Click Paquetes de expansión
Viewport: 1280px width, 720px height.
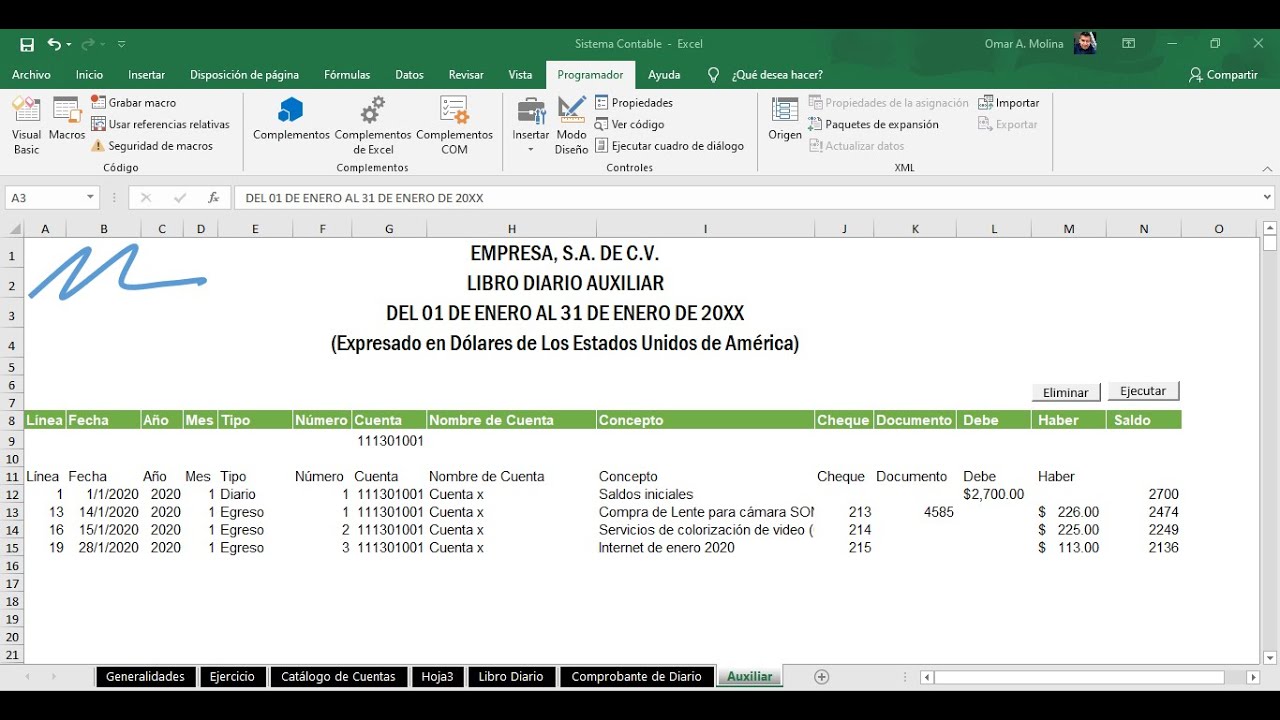tap(873, 124)
